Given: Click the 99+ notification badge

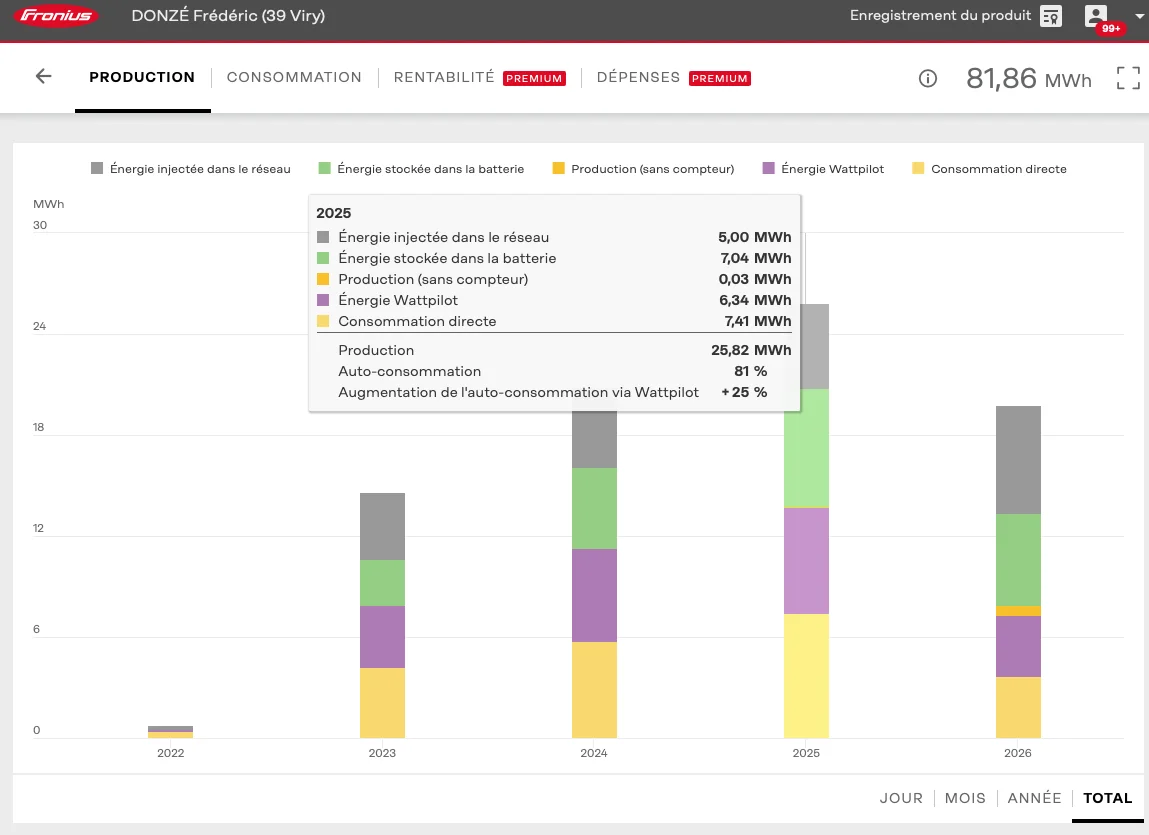Looking at the screenshot, I should coord(1111,29).
